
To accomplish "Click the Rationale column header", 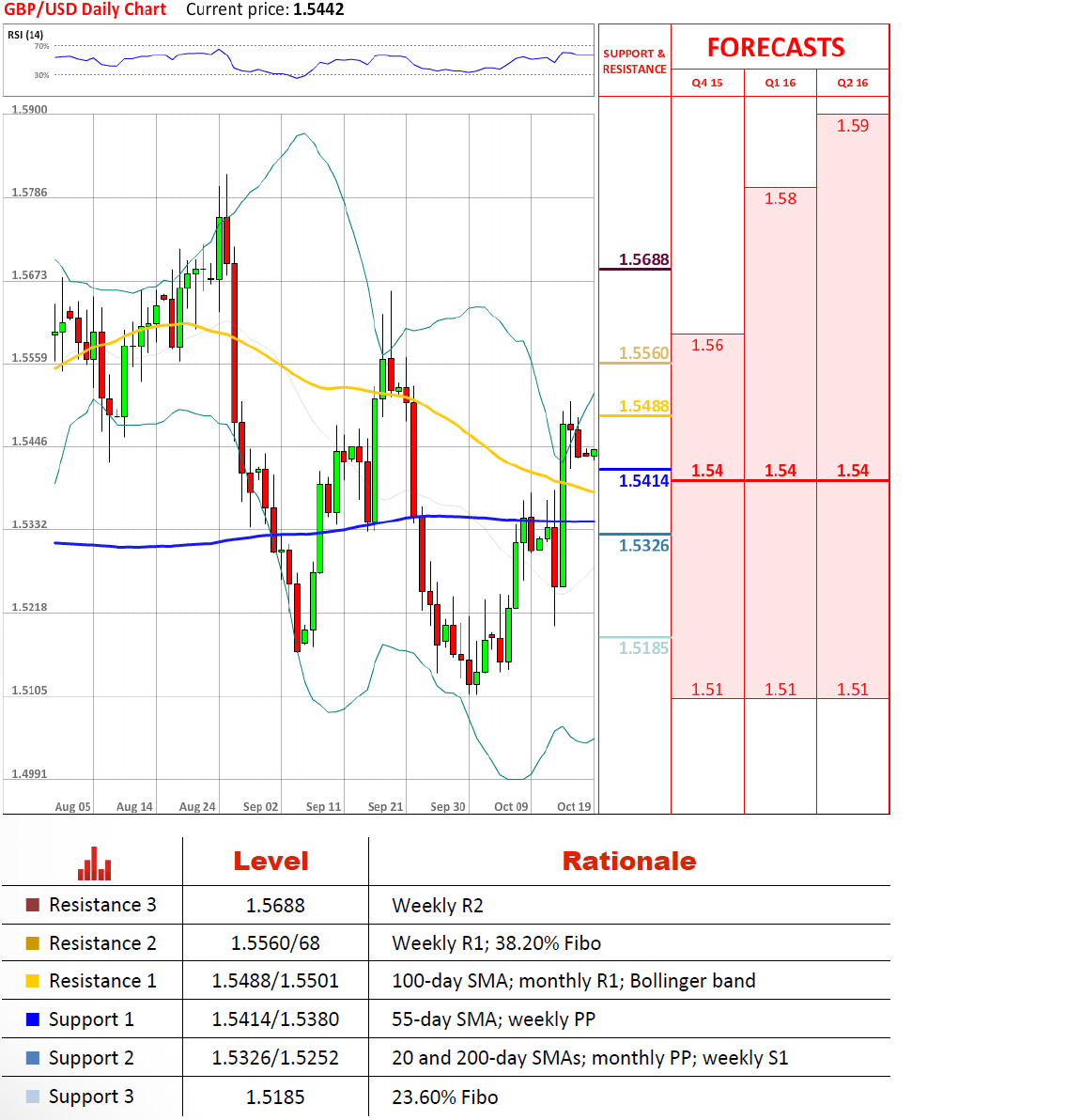I will tap(629, 861).
